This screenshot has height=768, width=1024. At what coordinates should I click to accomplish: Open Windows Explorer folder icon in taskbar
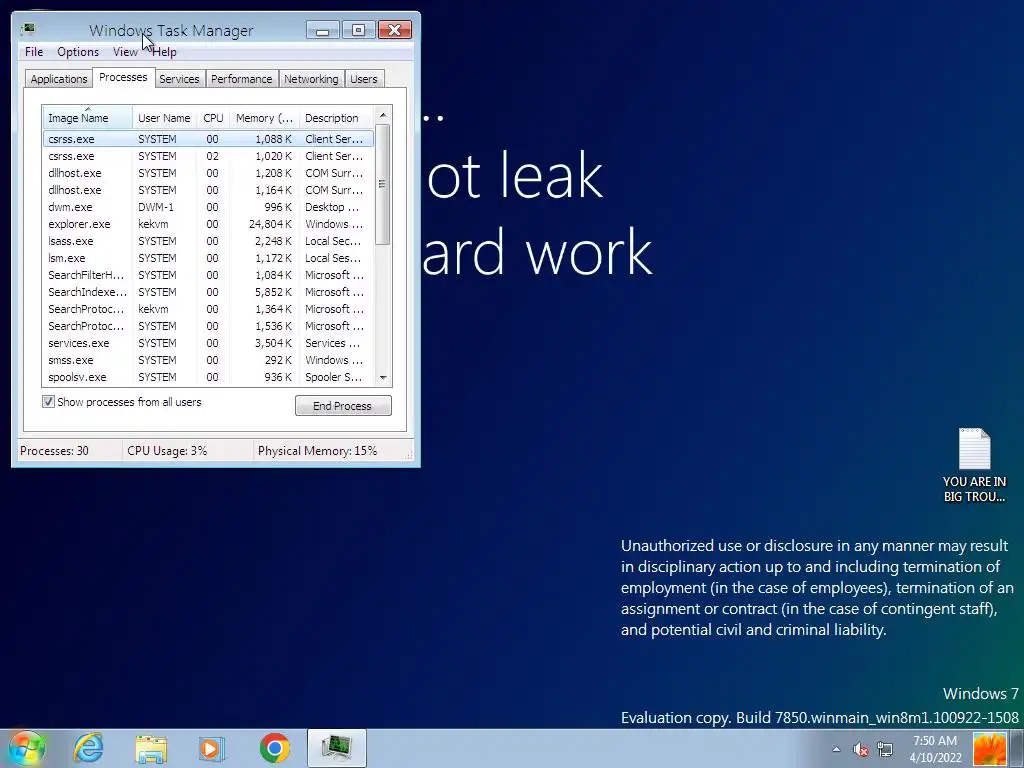pos(151,749)
